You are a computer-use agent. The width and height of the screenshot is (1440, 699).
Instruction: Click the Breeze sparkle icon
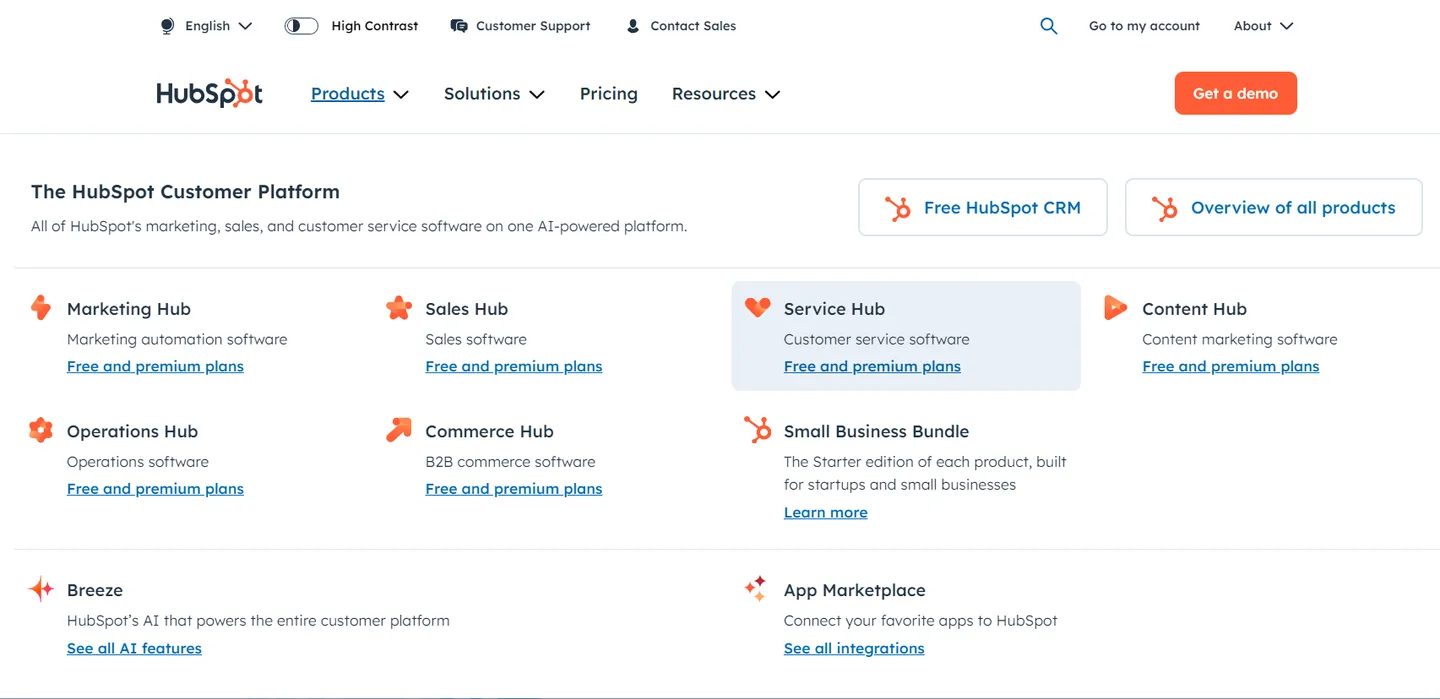point(41,589)
